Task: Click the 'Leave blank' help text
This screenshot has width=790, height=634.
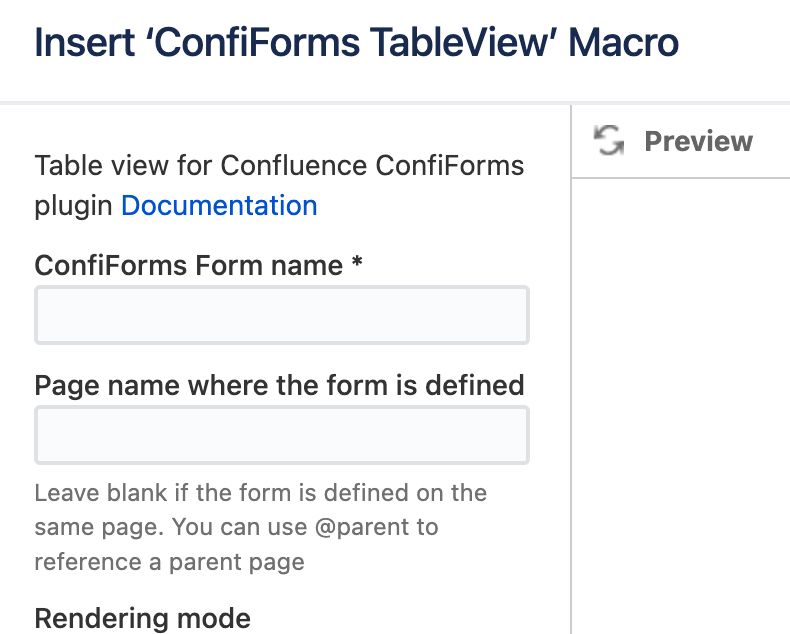Action: click(x=260, y=493)
